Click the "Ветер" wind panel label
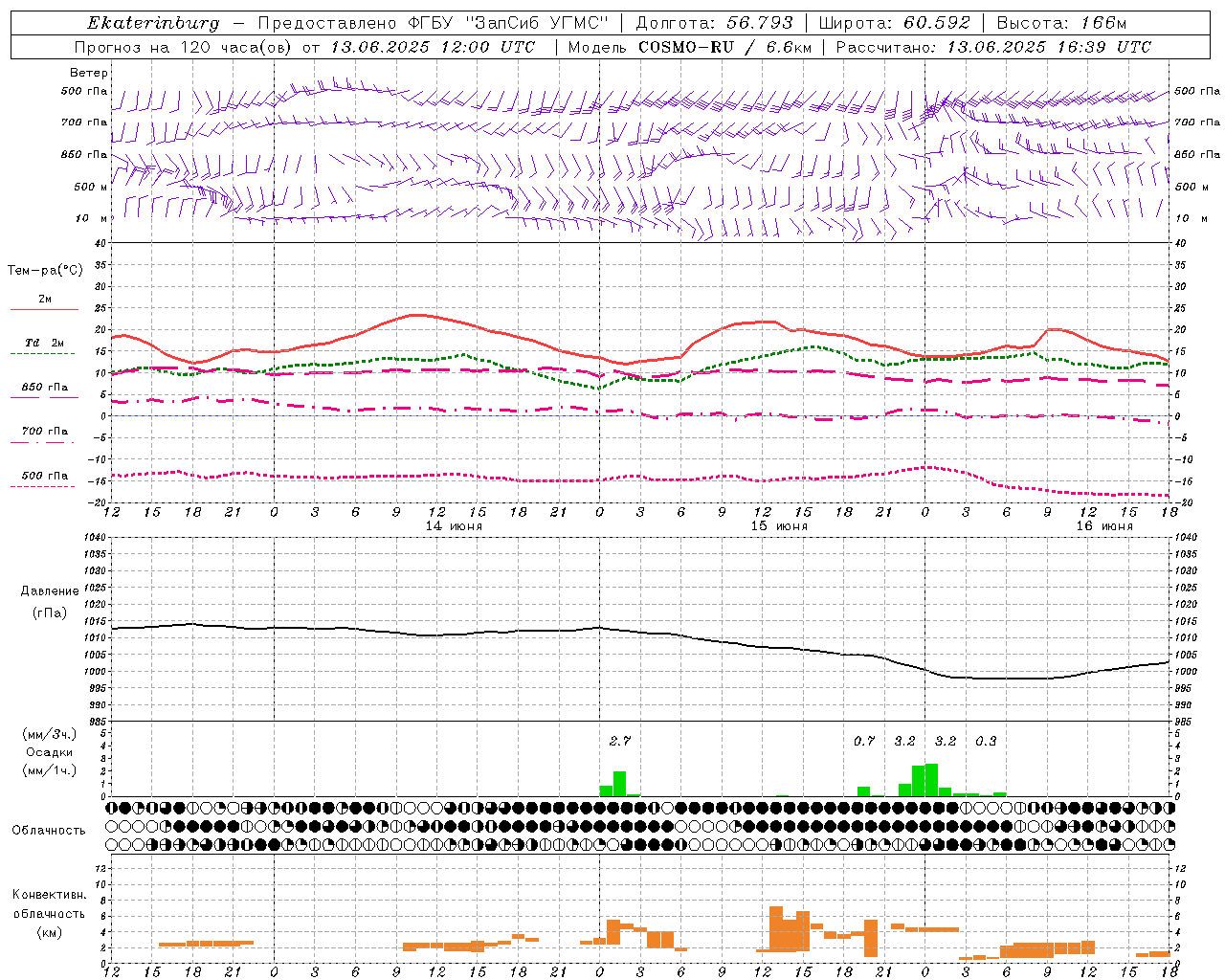Screen dimensions: 1225x980 pos(89,73)
